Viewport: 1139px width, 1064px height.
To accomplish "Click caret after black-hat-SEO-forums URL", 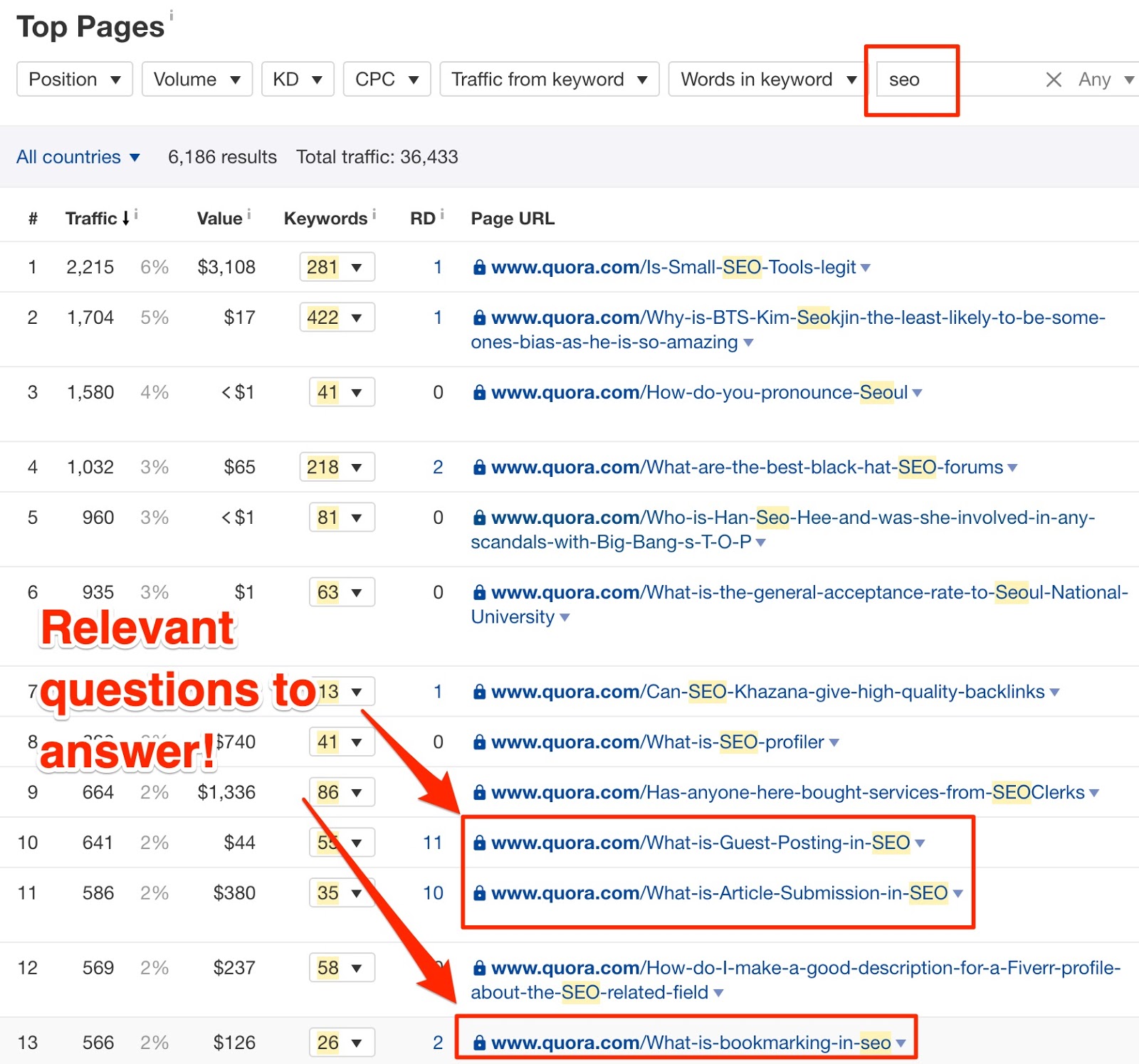I will 1012,468.
